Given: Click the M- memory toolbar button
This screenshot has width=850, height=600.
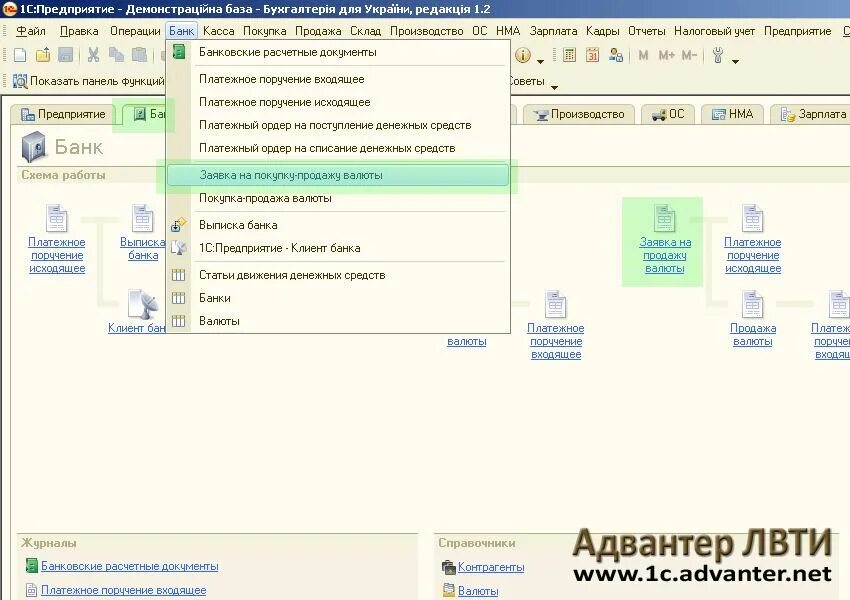Looking at the screenshot, I should (689, 55).
